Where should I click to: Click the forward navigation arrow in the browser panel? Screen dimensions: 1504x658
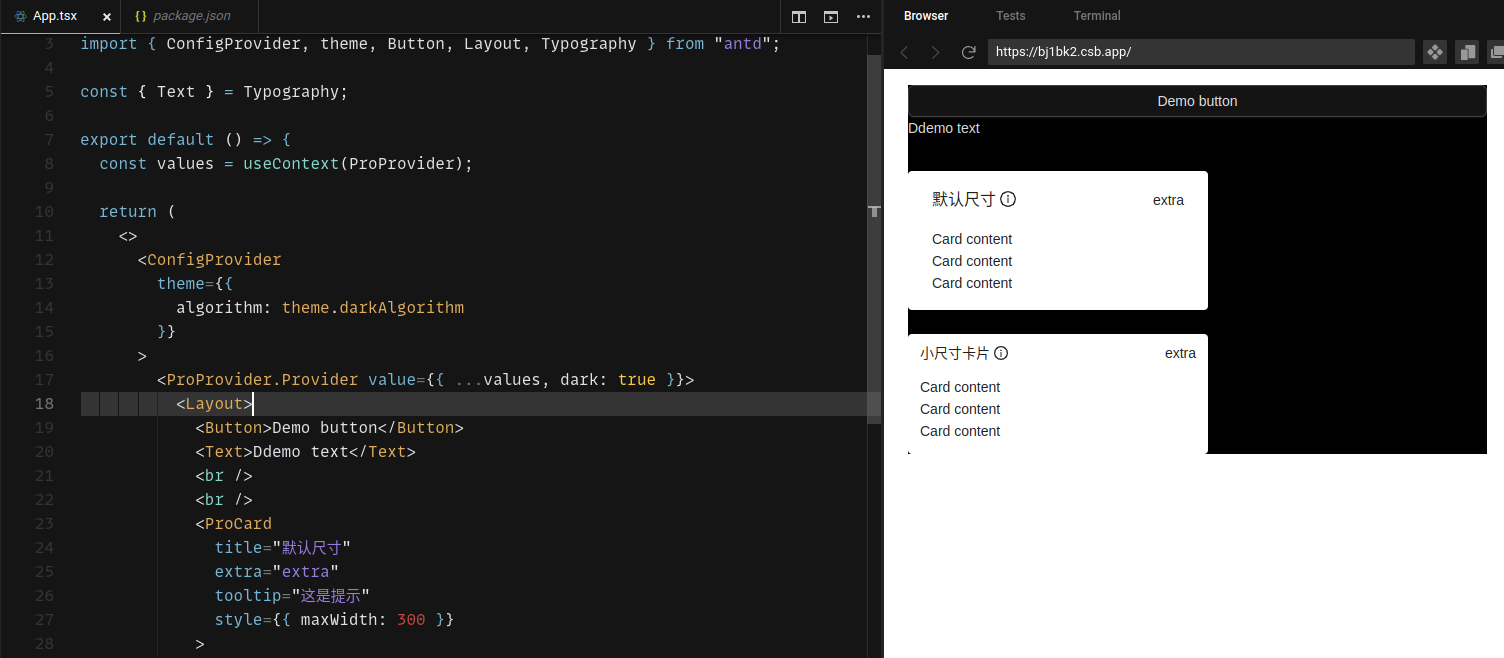tap(936, 52)
